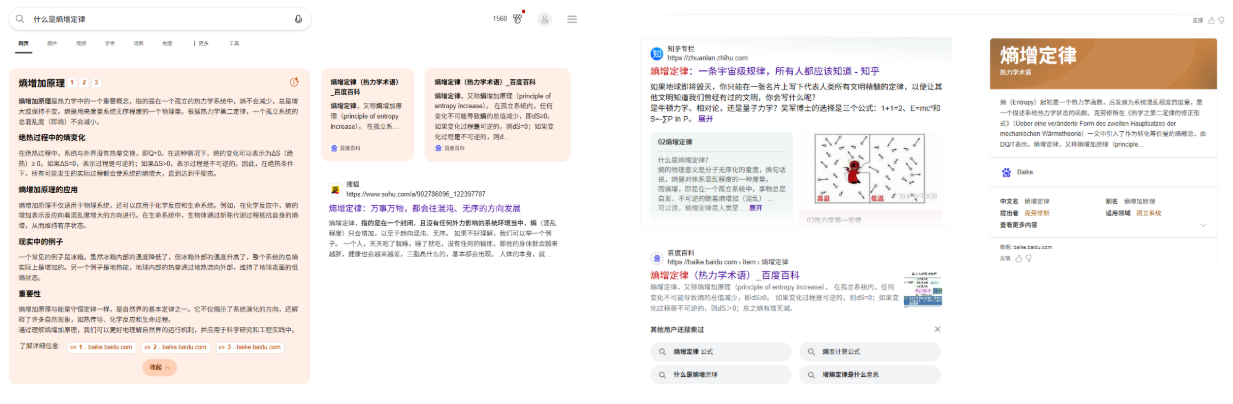The height and width of the screenshot is (404, 1233).
Task: Click the search box containing 什么是熵增定律
Action: point(160,18)
